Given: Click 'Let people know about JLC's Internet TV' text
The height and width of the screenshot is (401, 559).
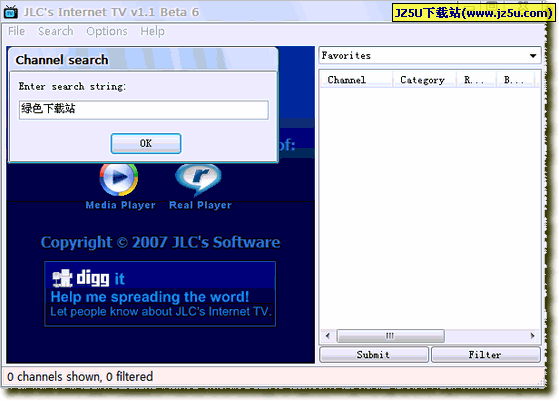Looking at the screenshot, I should pyautogui.click(x=161, y=312).
